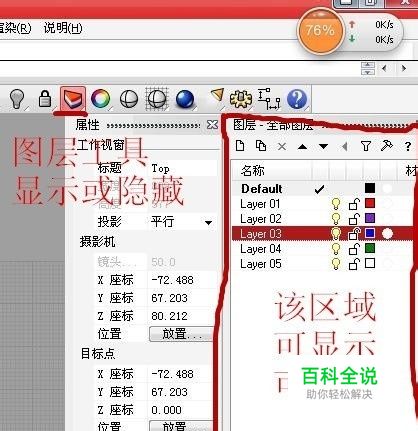
Task: Change Layer 02 purple color swatch
Action: pos(370,218)
